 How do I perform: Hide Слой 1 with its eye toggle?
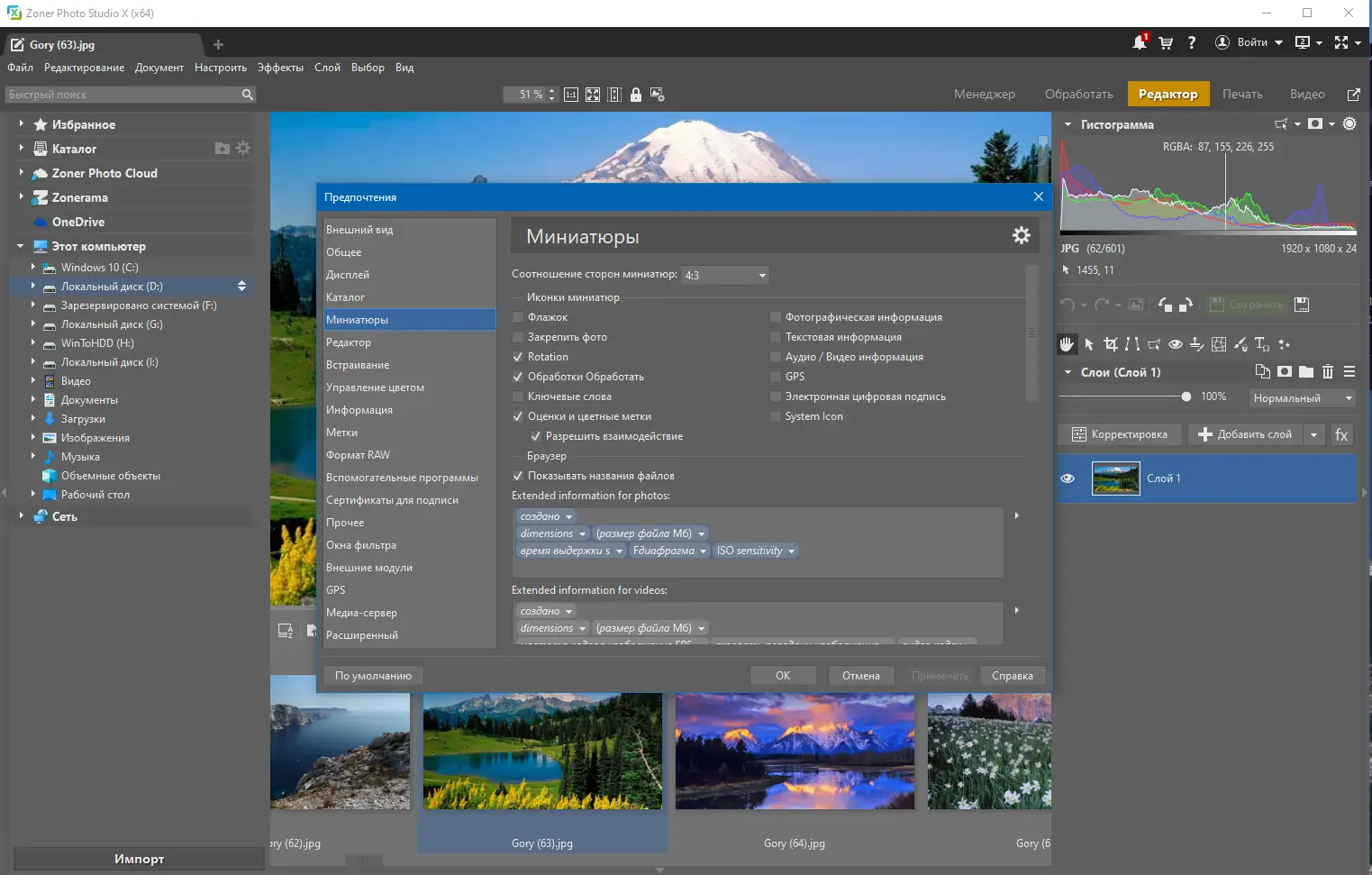pos(1068,479)
